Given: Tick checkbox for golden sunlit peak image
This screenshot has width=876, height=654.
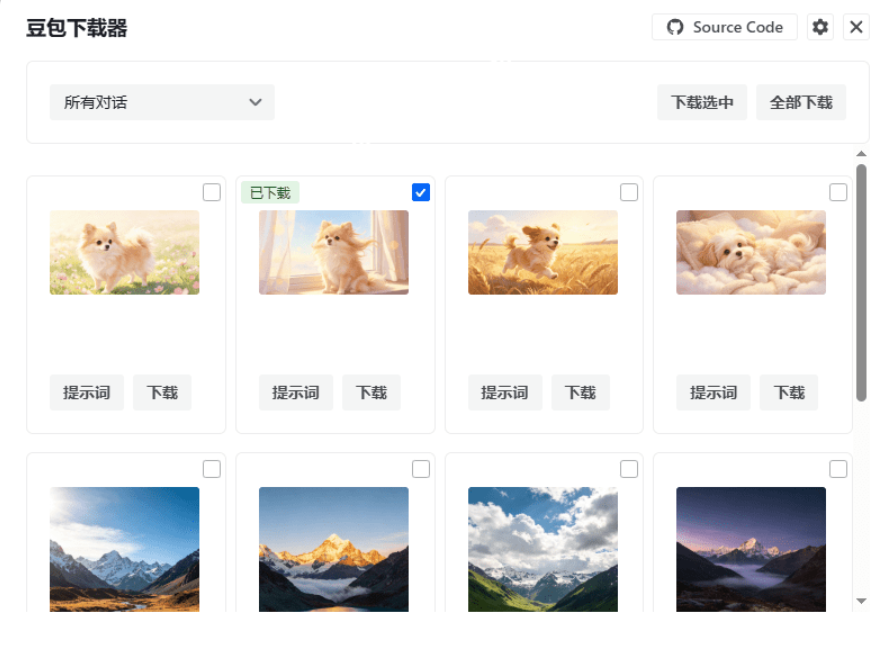Looking at the screenshot, I should click(x=421, y=469).
